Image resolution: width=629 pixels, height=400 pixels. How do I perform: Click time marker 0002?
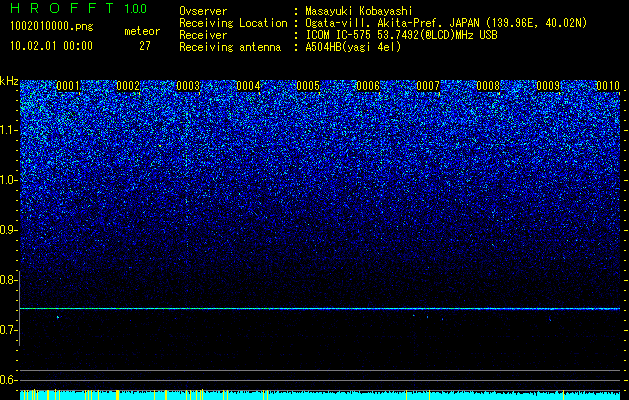click(x=128, y=86)
